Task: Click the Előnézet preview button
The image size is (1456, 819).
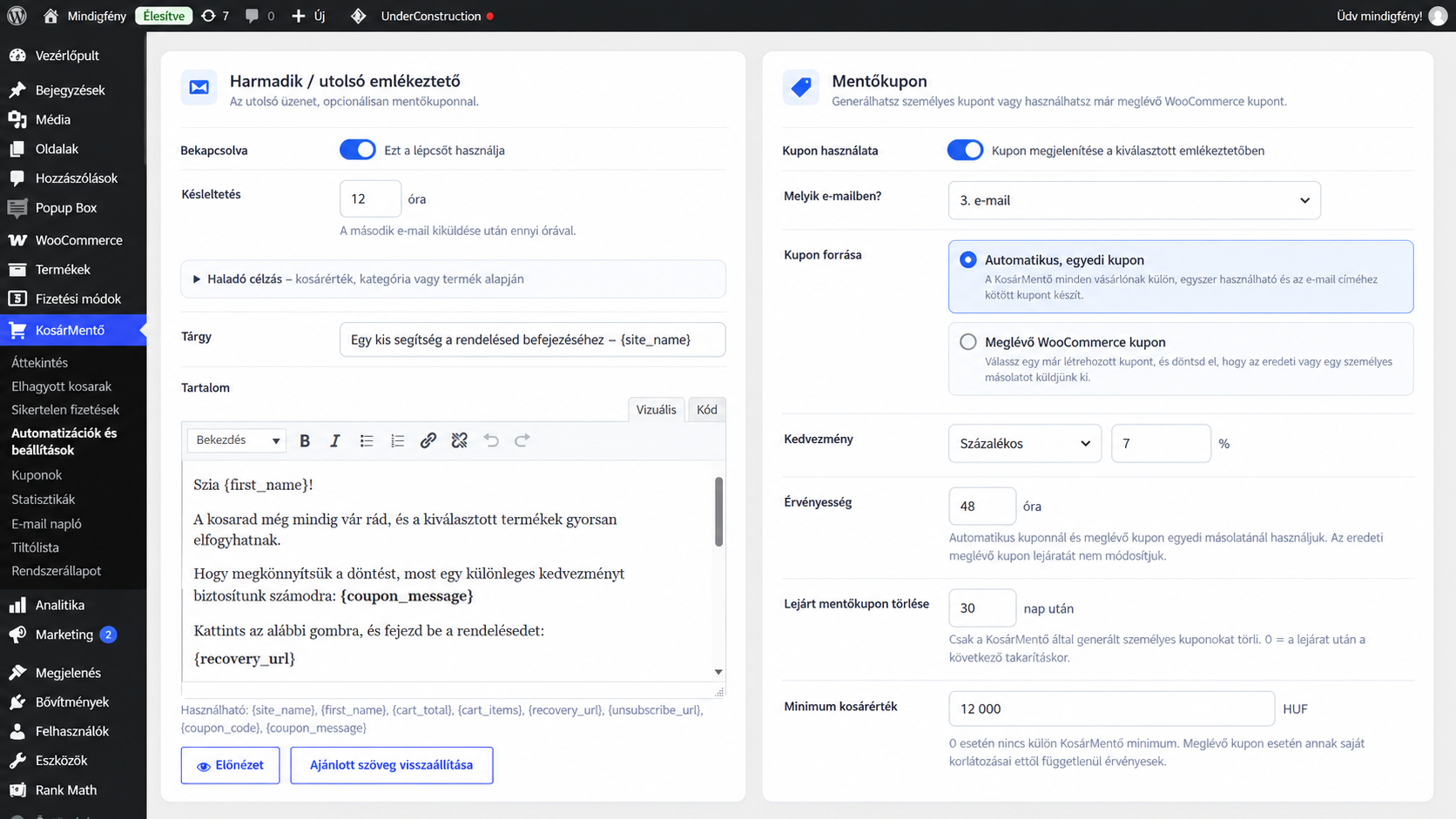Action: pos(230,765)
